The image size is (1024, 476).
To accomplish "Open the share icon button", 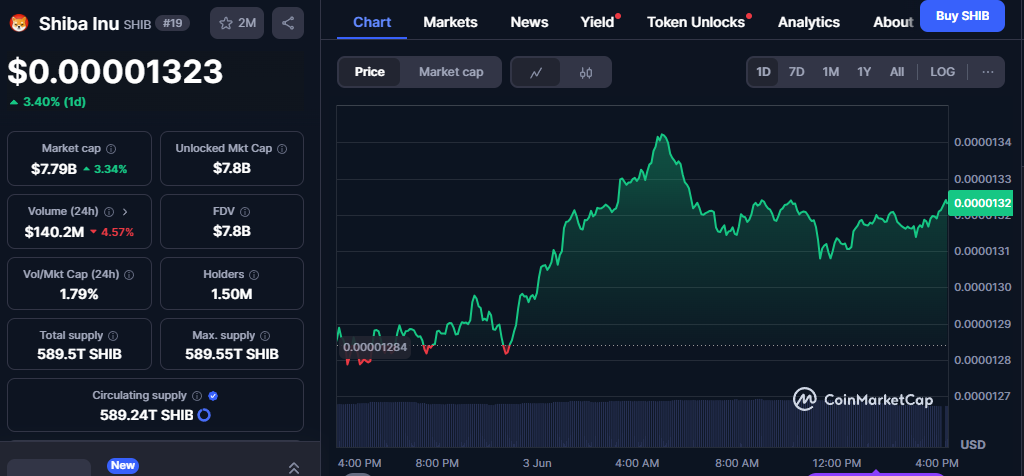I will (288, 24).
